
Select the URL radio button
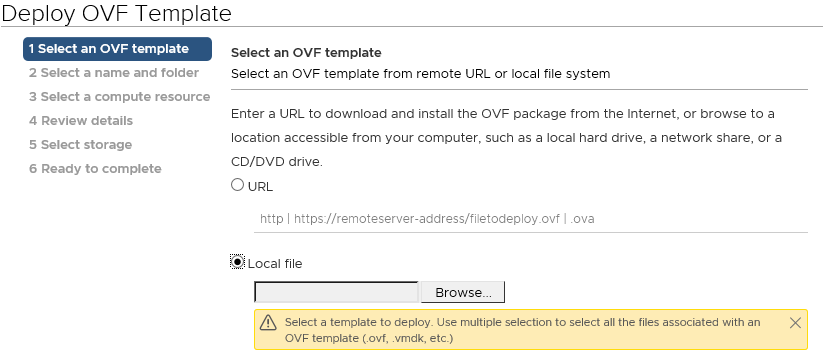[238, 185]
